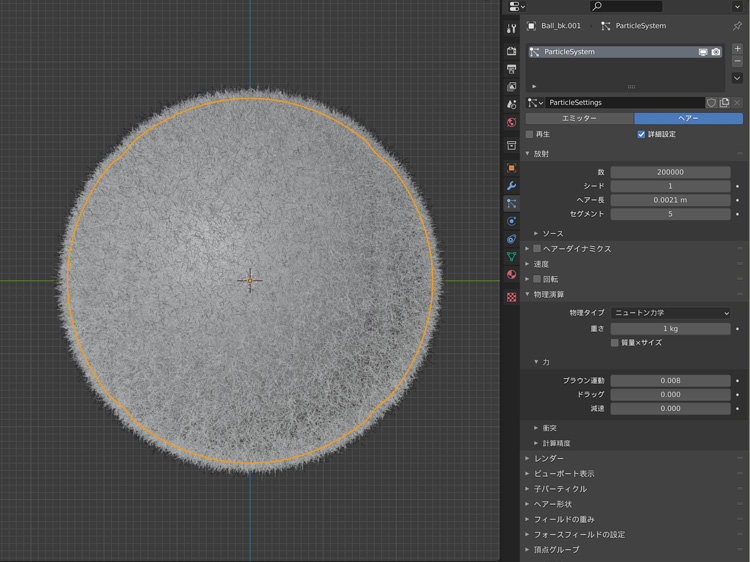Viewport: 750px width, 562px height.
Task: Open the 物理タイプ dropdown
Action: [x=671, y=313]
